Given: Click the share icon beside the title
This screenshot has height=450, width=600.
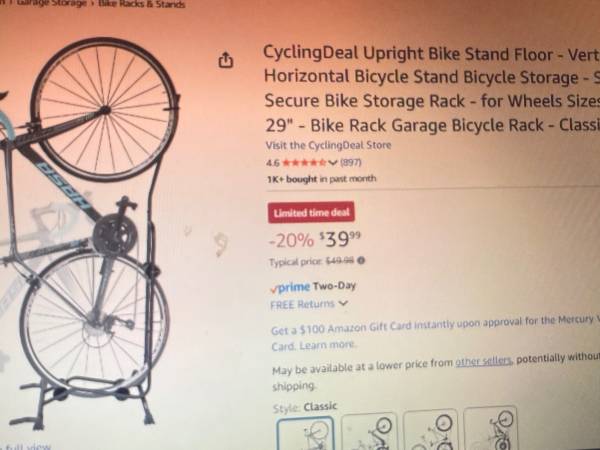Looking at the screenshot, I should click(x=225, y=60).
